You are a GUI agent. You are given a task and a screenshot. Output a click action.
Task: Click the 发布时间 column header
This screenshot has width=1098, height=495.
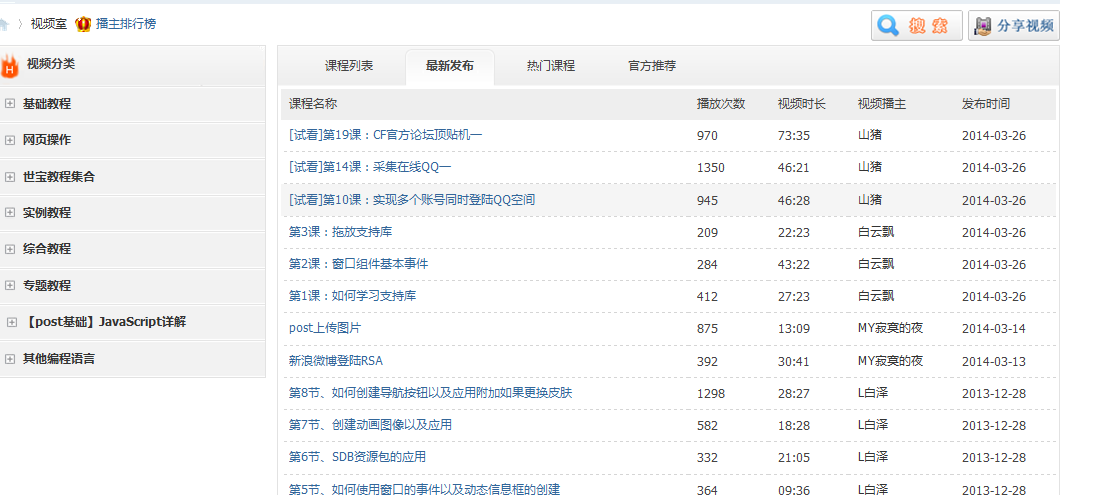pos(986,104)
